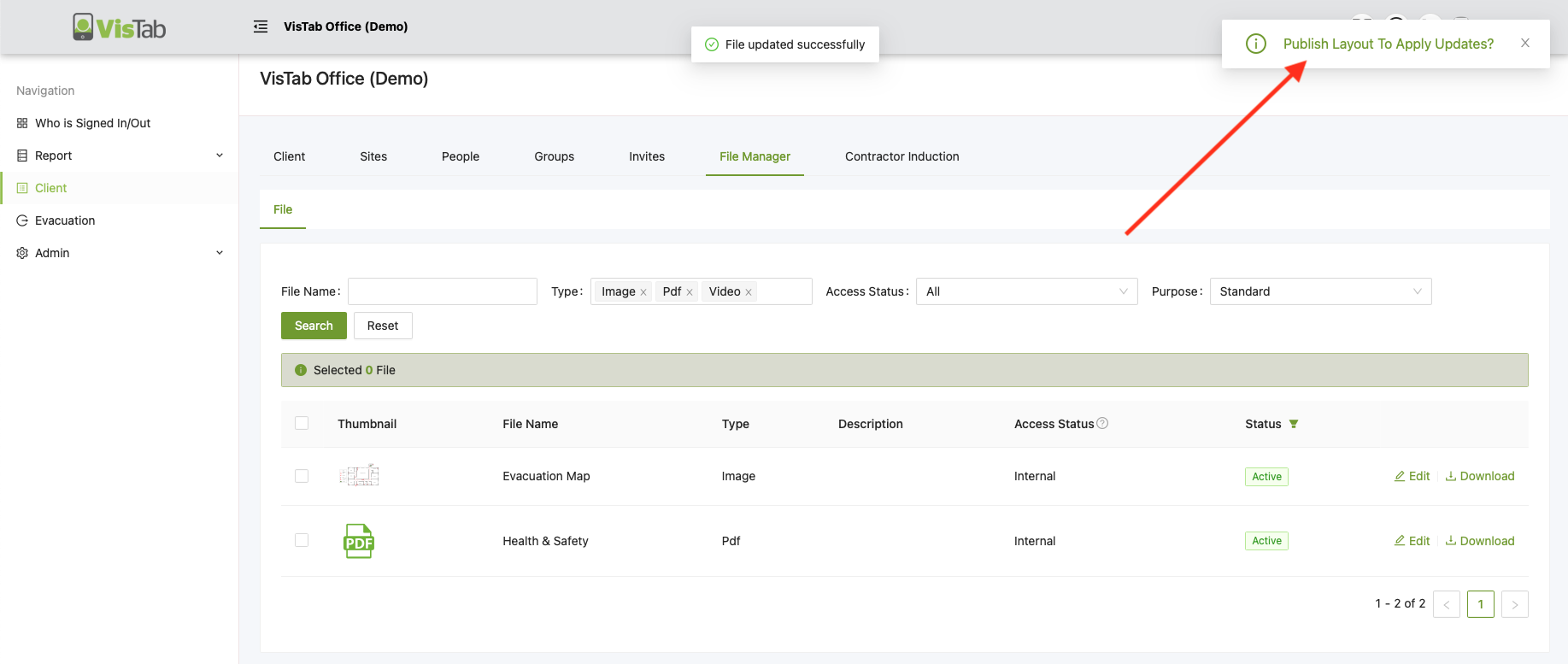The height and width of the screenshot is (664, 1568).
Task: Remove the Pdf type filter tag
Action: [x=690, y=292]
